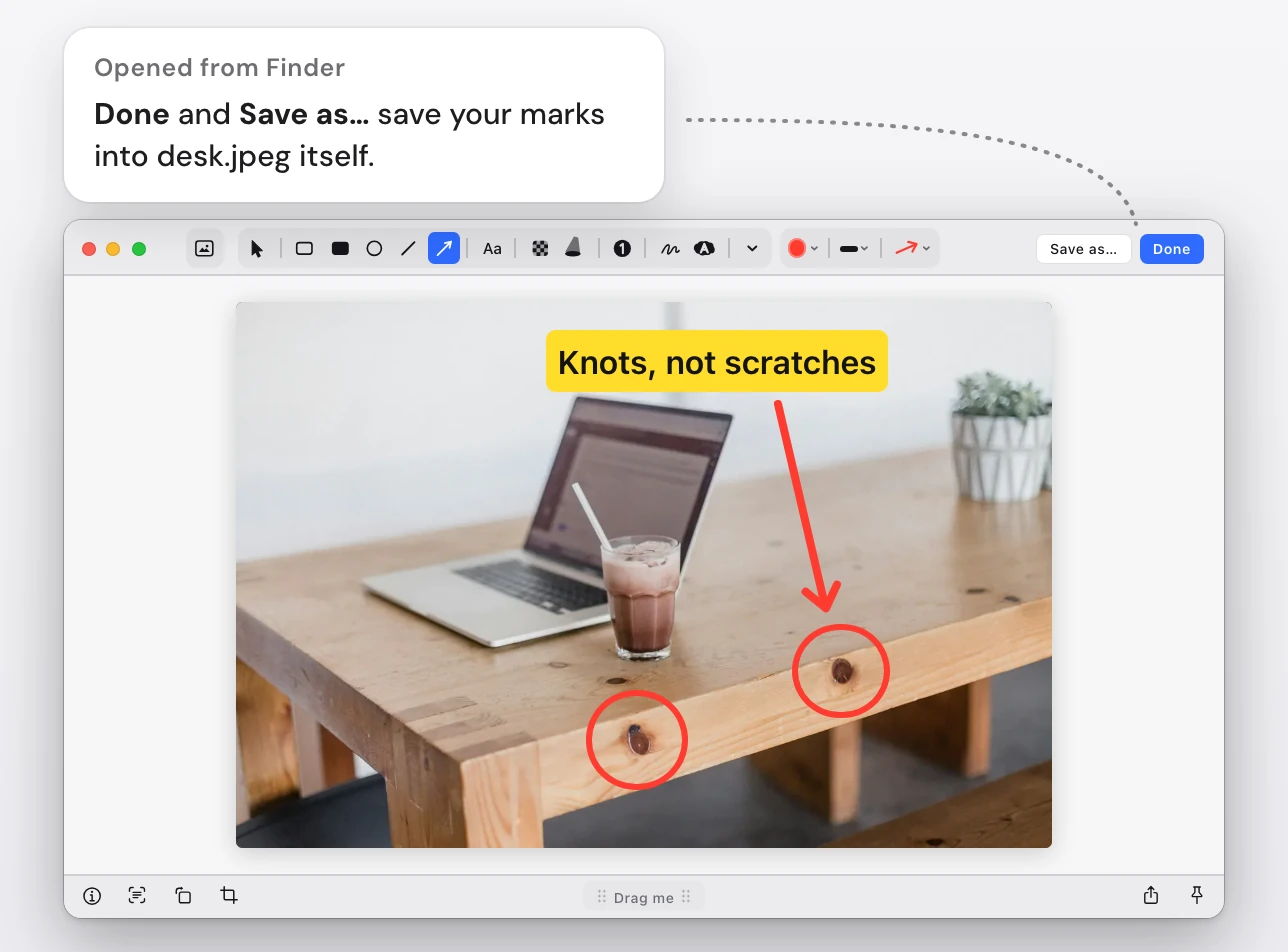Click the copy icon in bottom bar
Image resolution: width=1288 pixels, height=952 pixels.
point(183,896)
